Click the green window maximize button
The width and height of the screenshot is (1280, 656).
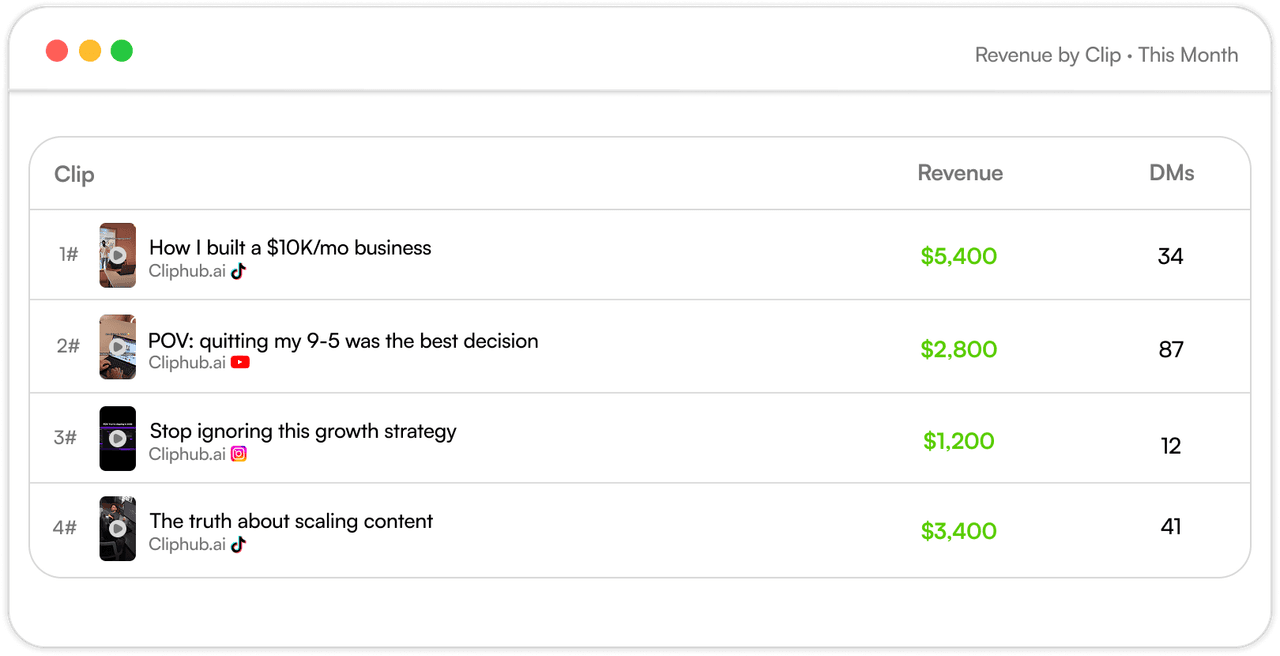pyautogui.click(x=121, y=51)
